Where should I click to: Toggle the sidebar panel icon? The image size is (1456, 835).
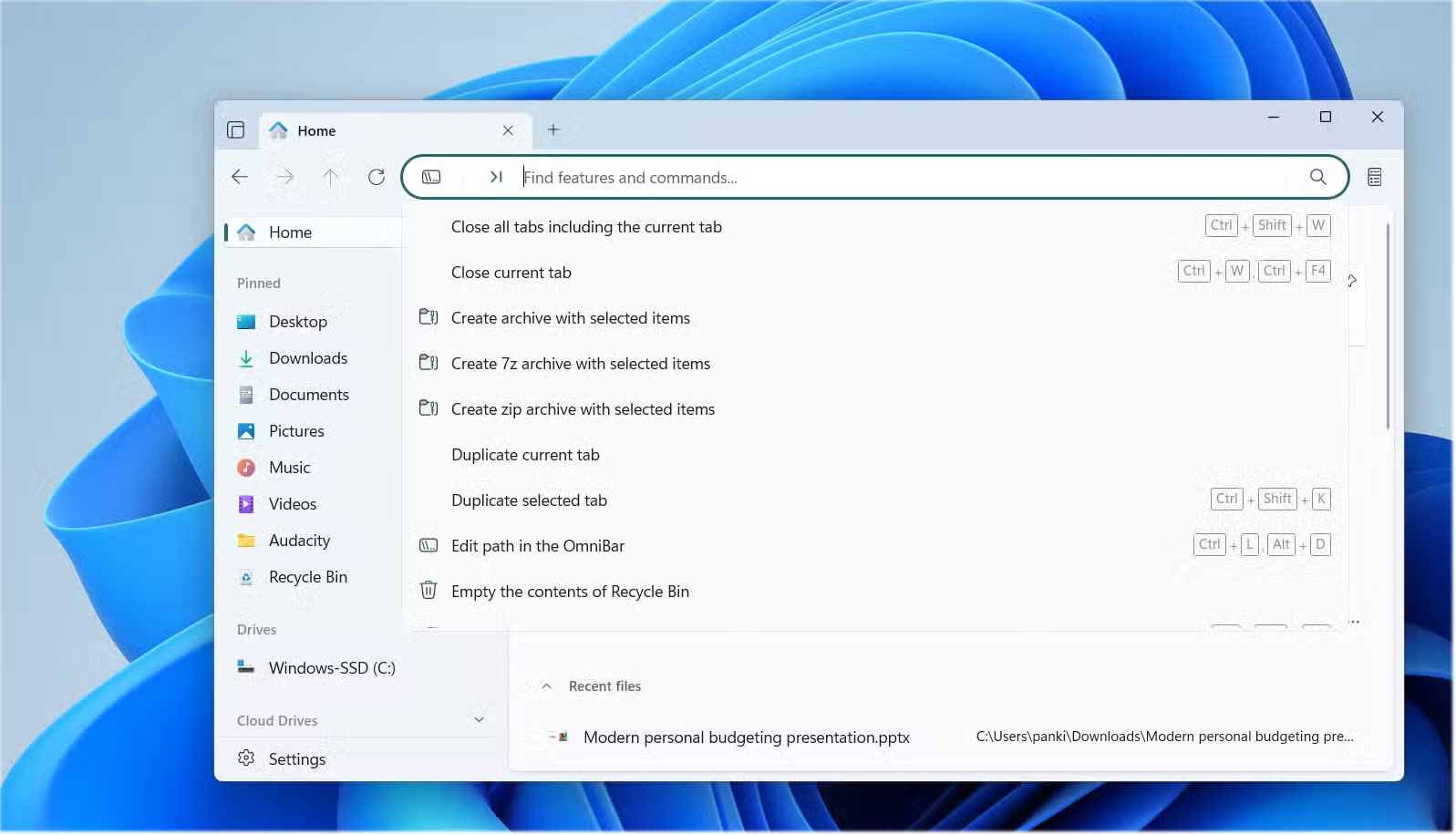(x=236, y=130)
